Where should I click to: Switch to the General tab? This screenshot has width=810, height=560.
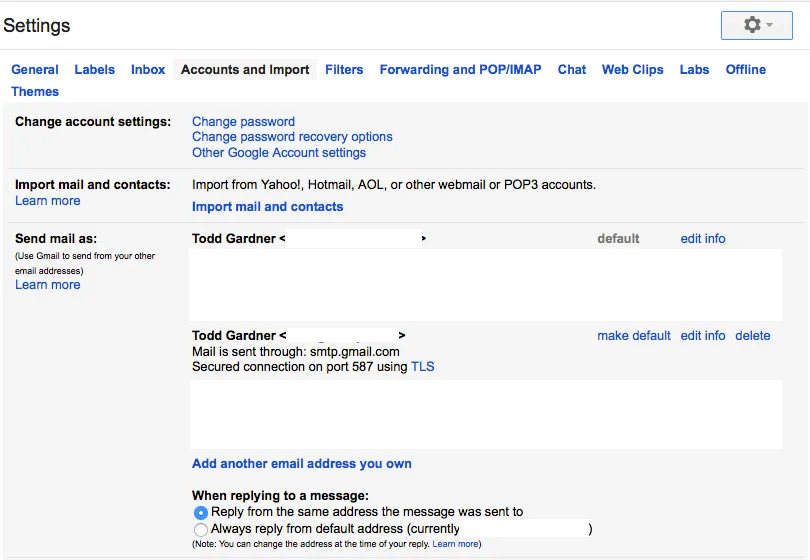point(35,70)
